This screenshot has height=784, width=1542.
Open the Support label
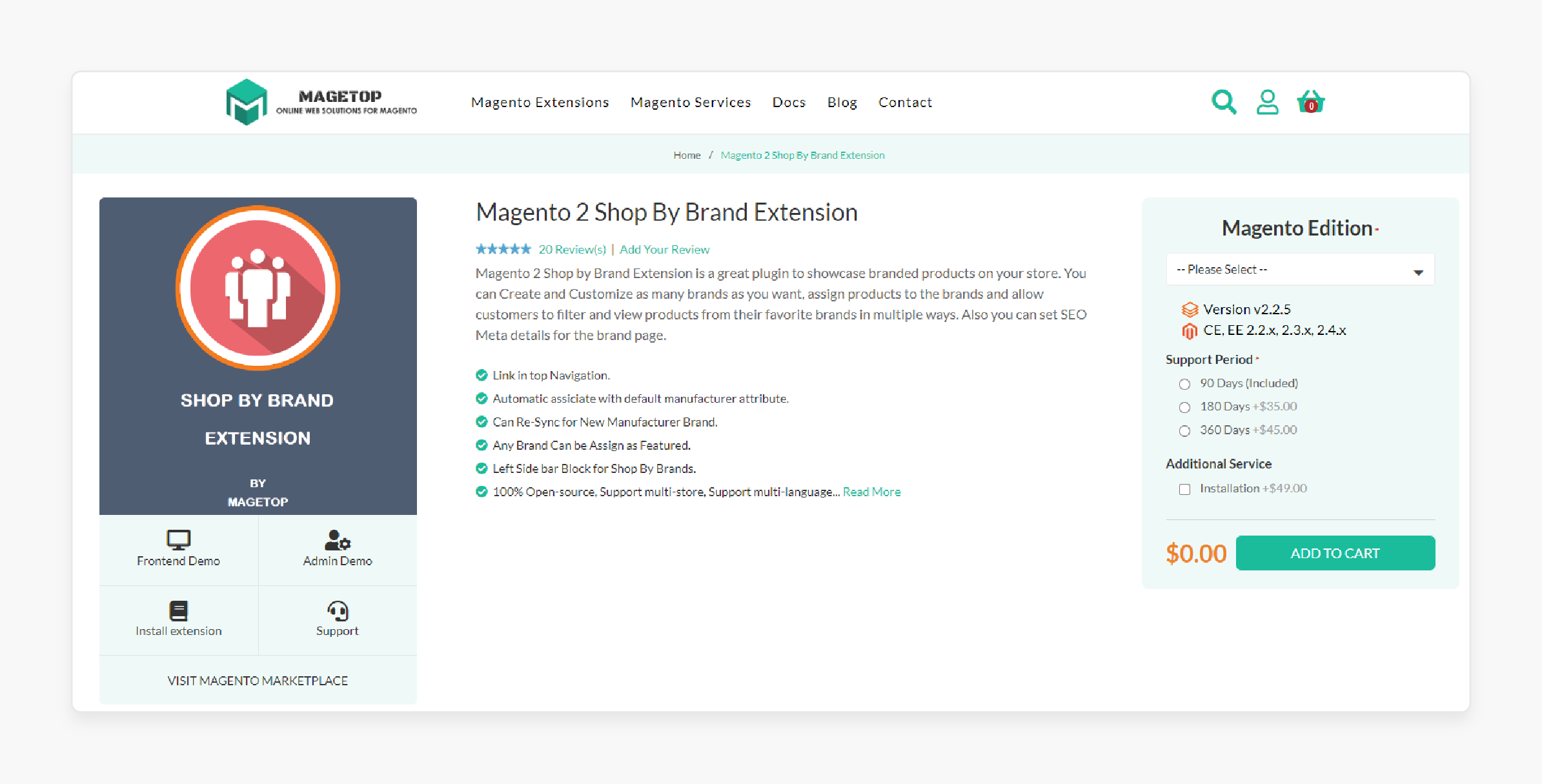click(x=338, y=631)
